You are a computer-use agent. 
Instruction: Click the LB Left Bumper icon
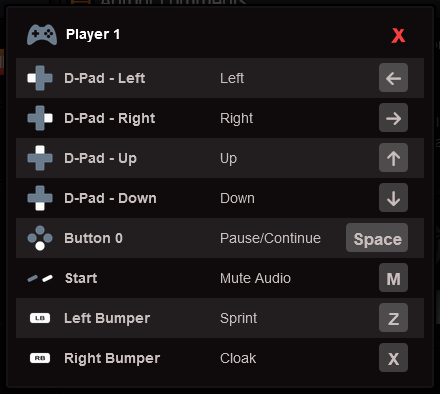tap(40, 318)
